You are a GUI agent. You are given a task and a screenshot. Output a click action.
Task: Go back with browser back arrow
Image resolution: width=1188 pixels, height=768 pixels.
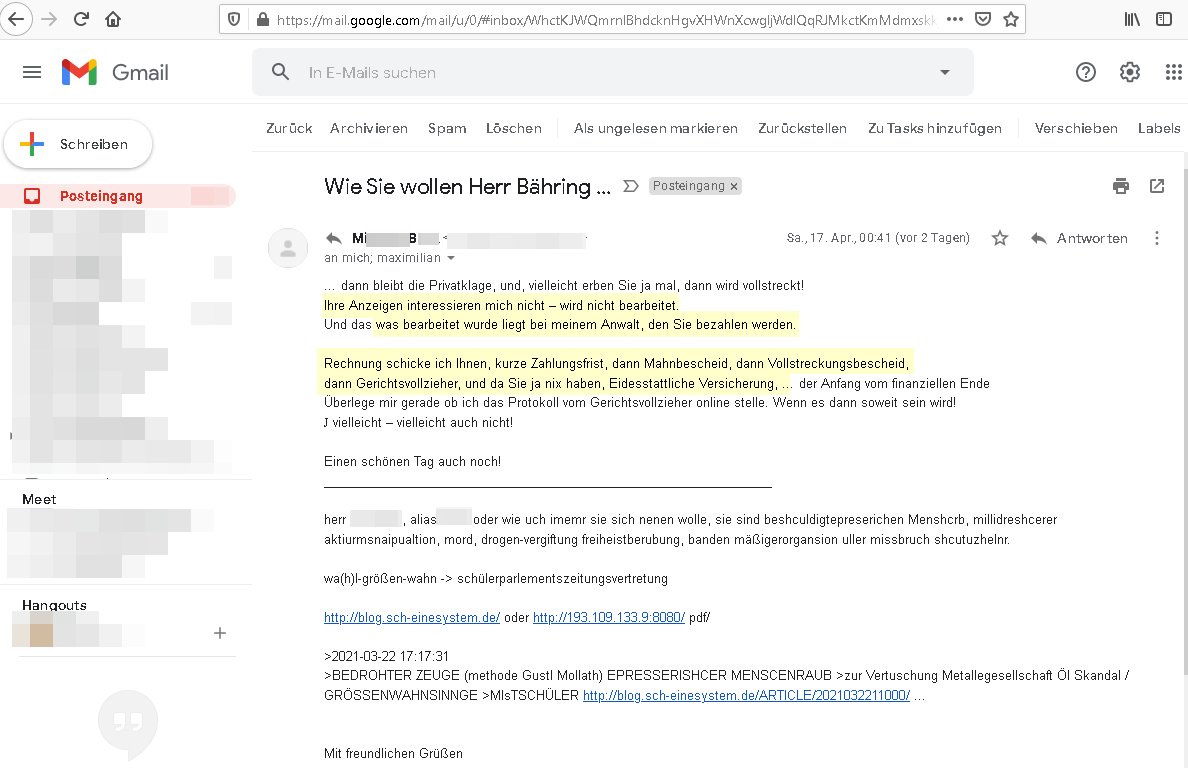16,20
